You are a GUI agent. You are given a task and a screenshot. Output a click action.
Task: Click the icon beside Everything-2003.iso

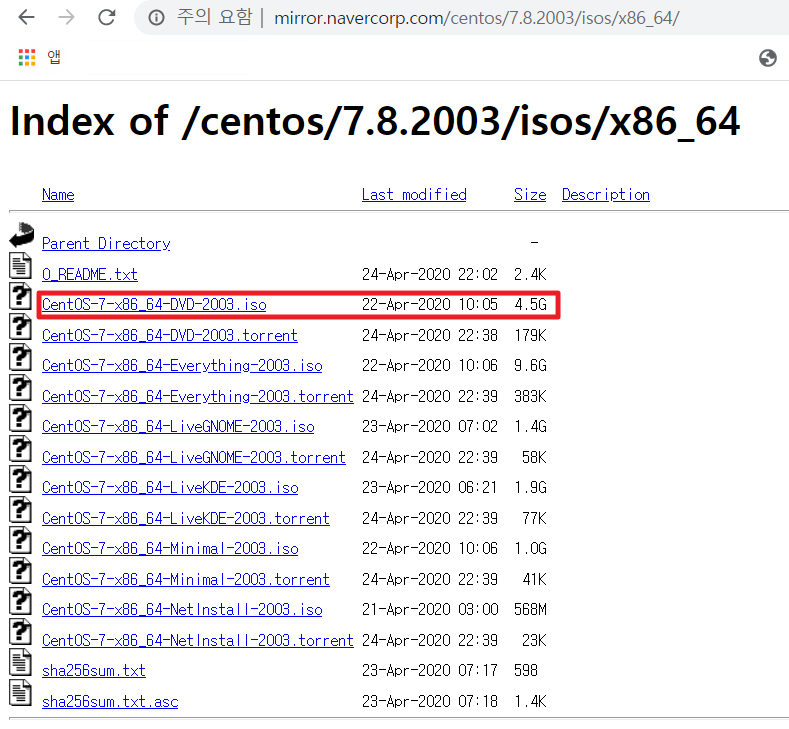(21, 357)
